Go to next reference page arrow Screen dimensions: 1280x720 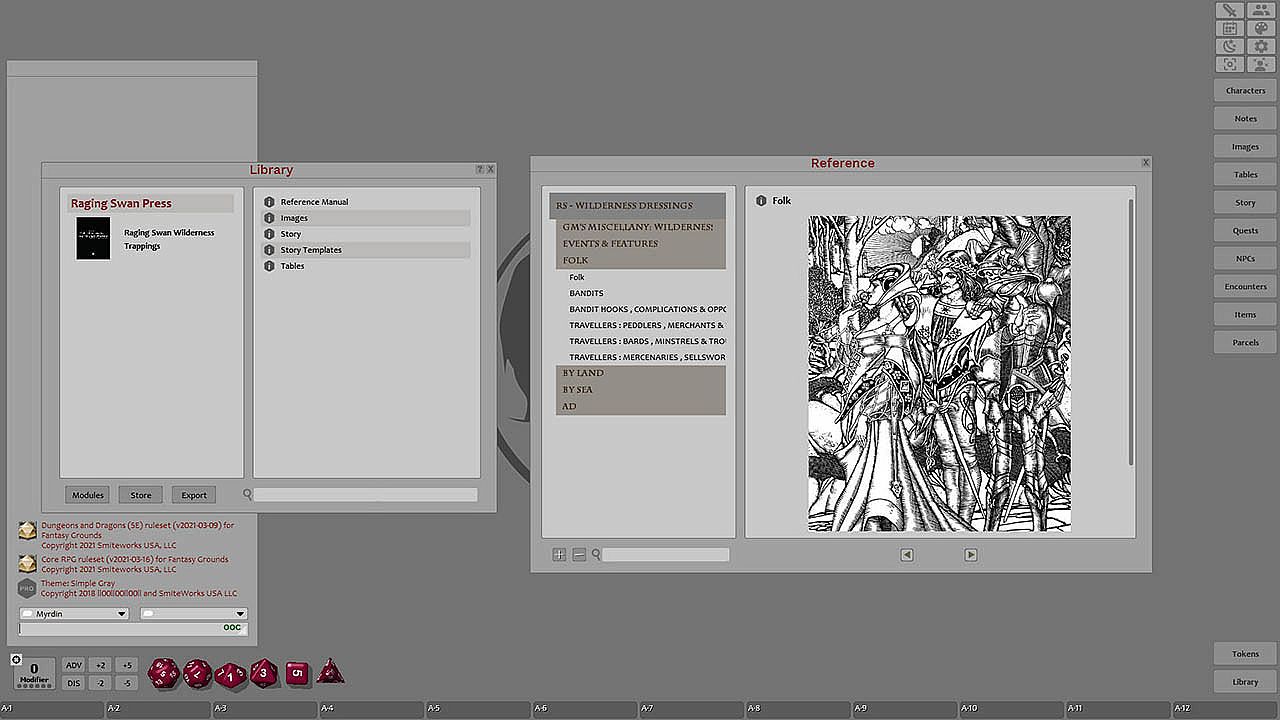[970, 555]
